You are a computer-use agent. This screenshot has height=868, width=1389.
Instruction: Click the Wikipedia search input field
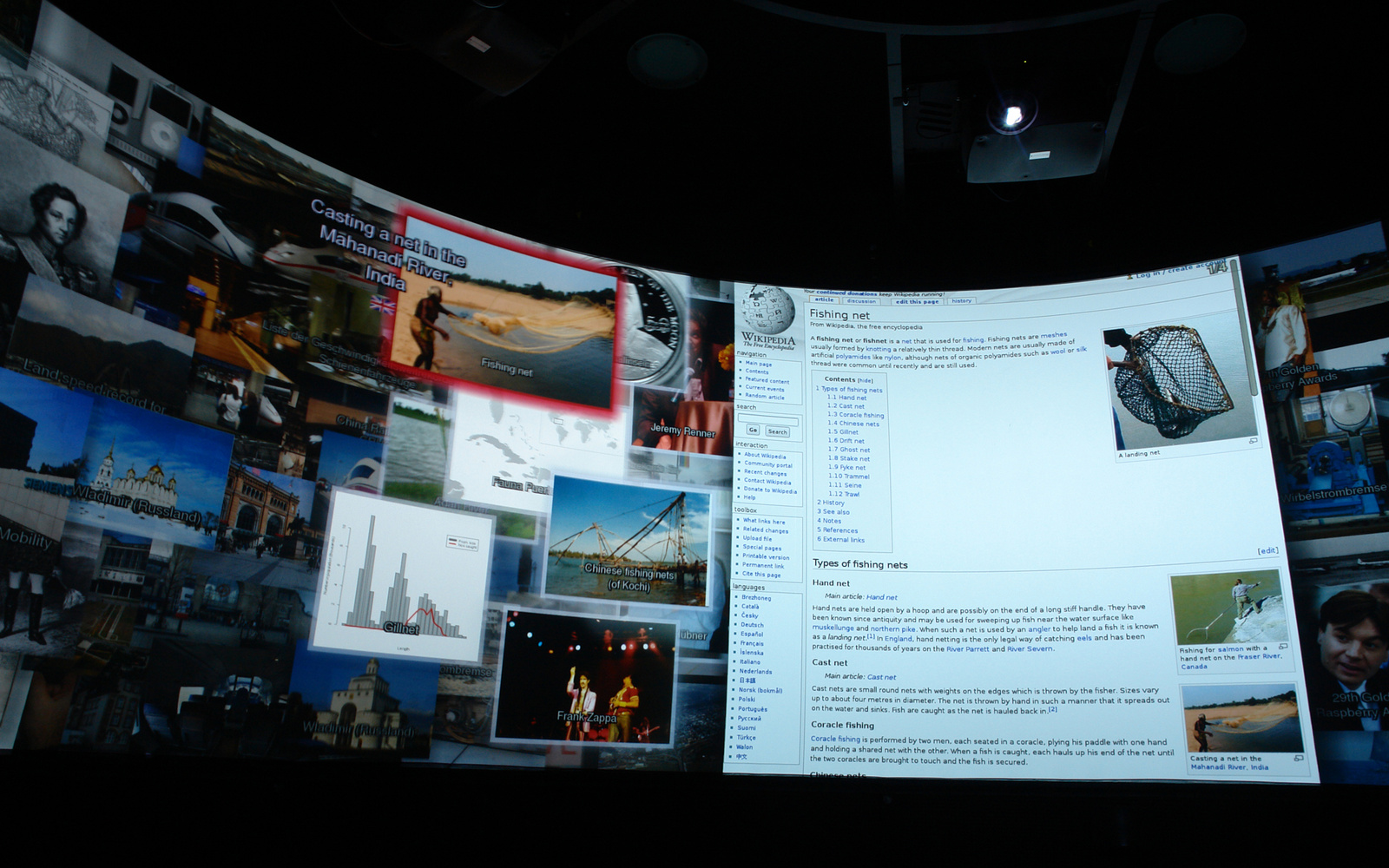coord(767,419)
